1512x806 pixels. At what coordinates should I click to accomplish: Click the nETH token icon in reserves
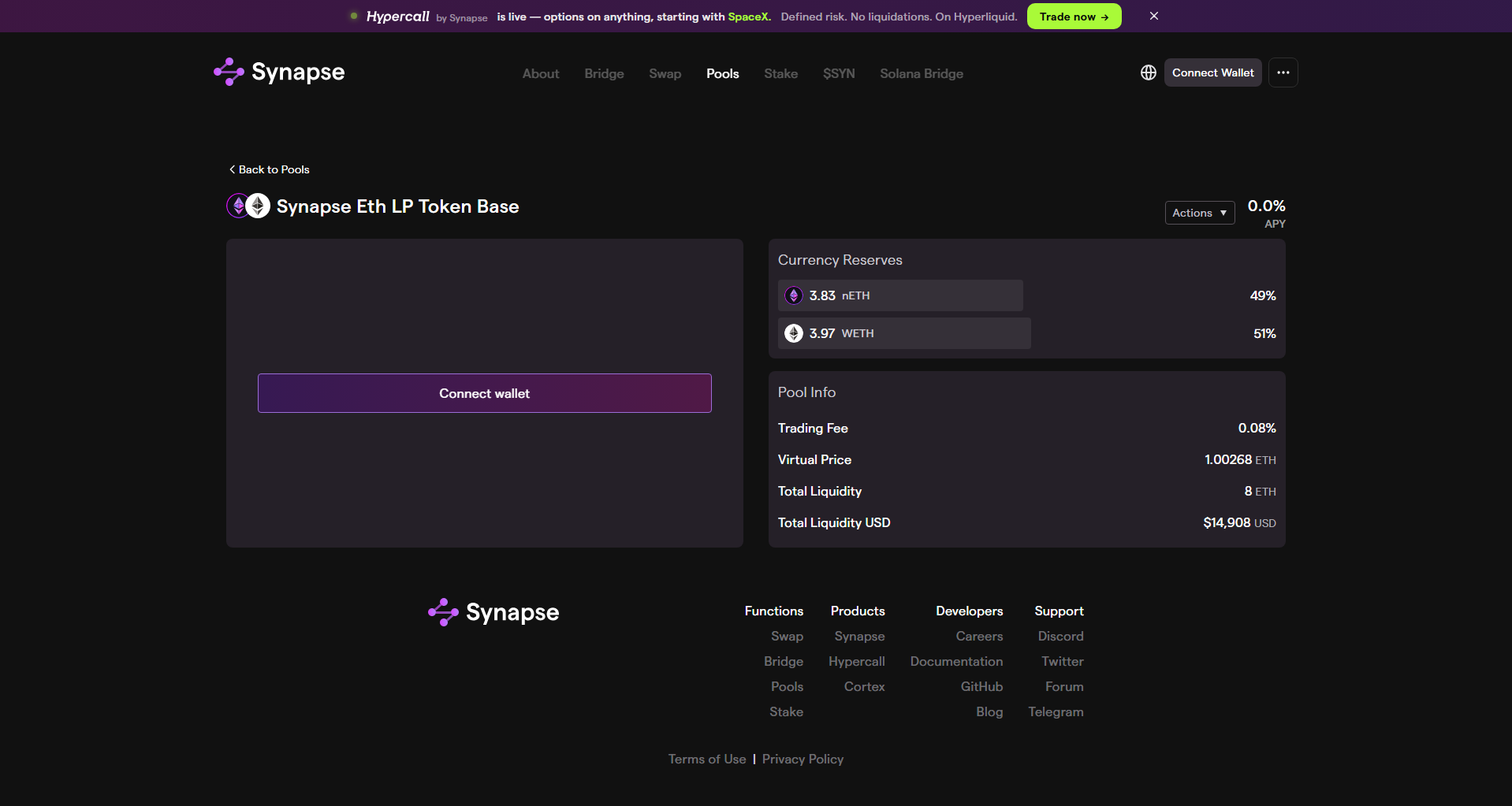(x=794, y=295)
